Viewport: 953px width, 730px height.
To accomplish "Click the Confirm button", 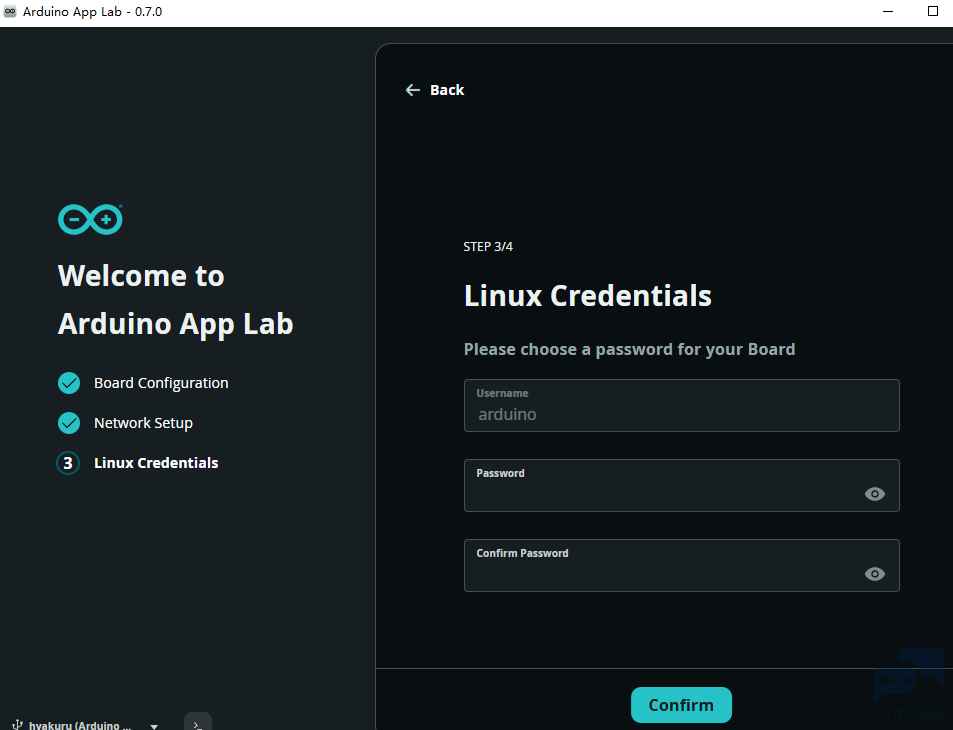I will [681, 705].
